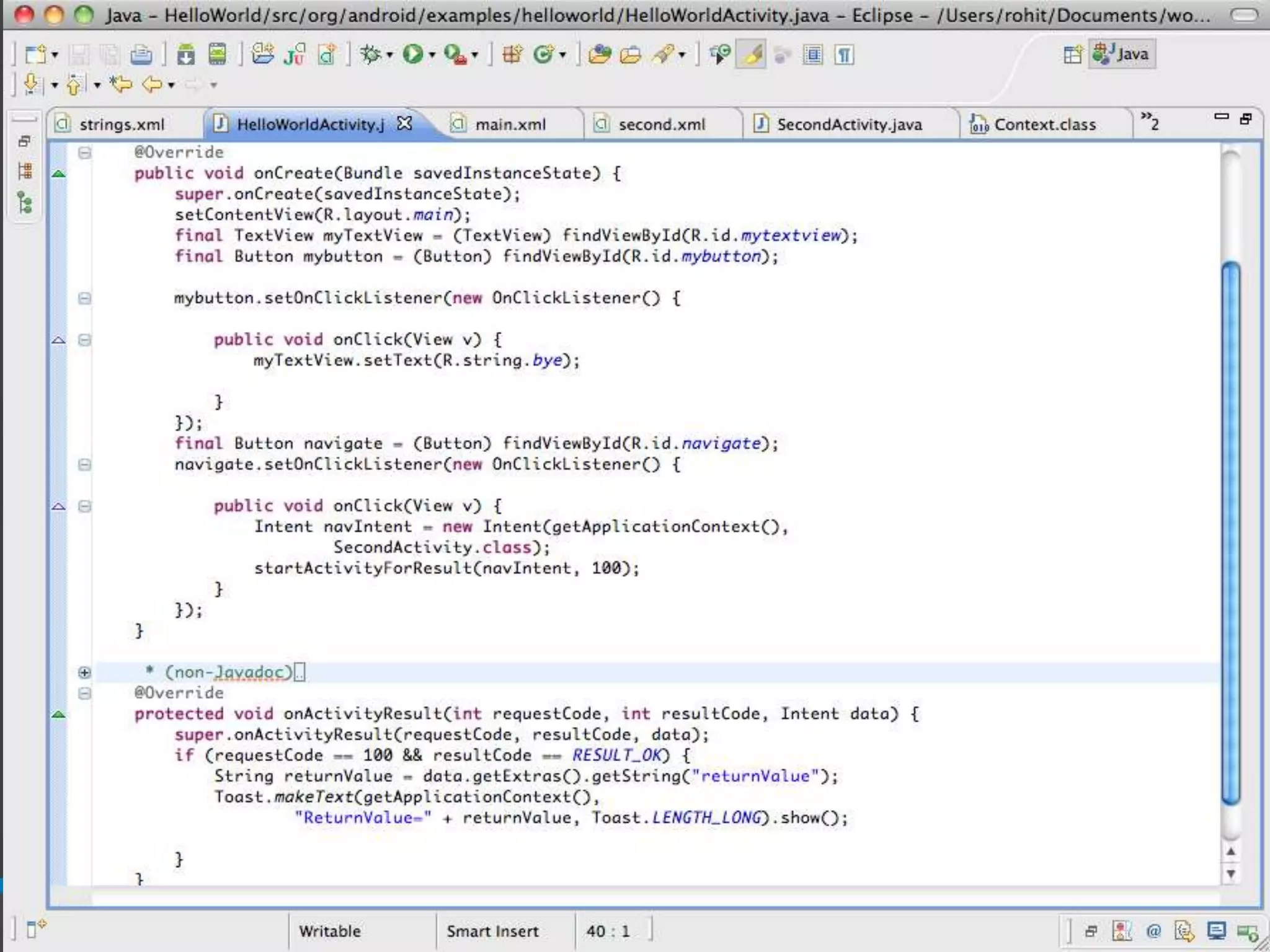Start Debug with the bug icon
1270x952 pixels.
(370, 55)
